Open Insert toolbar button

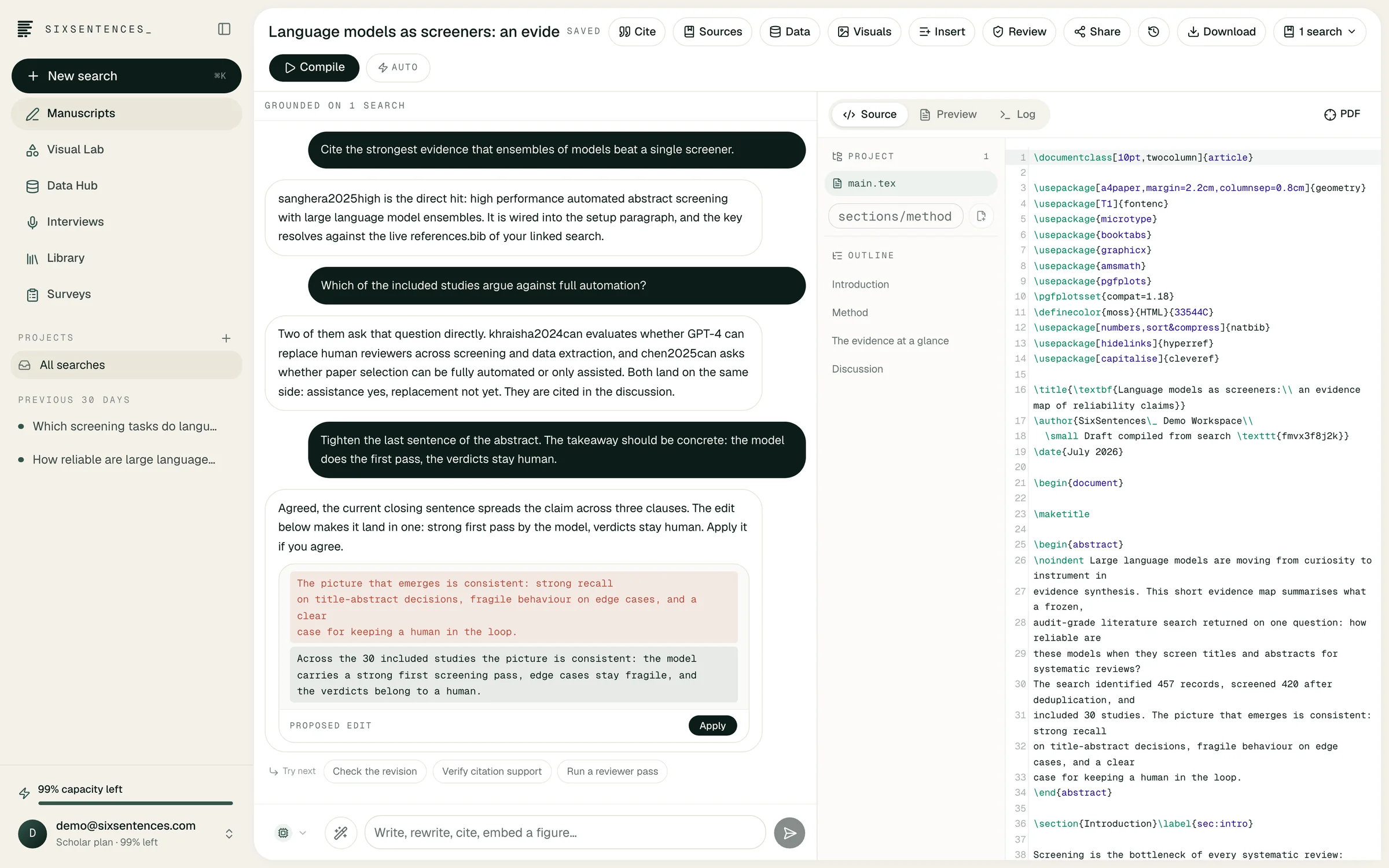tap(942, 32)
